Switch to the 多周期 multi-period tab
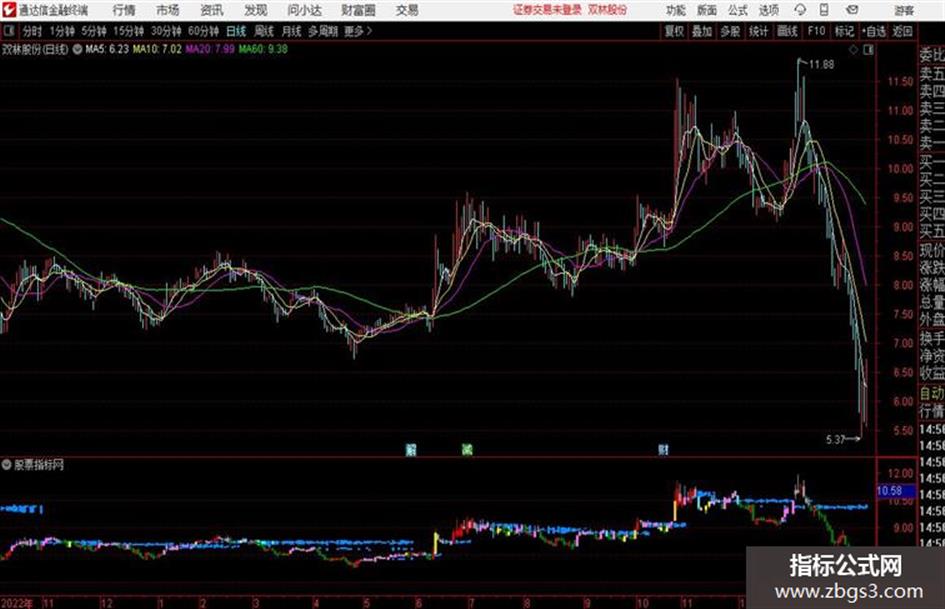The height and width of the screenshot is (609, 945). pos(323,31)
